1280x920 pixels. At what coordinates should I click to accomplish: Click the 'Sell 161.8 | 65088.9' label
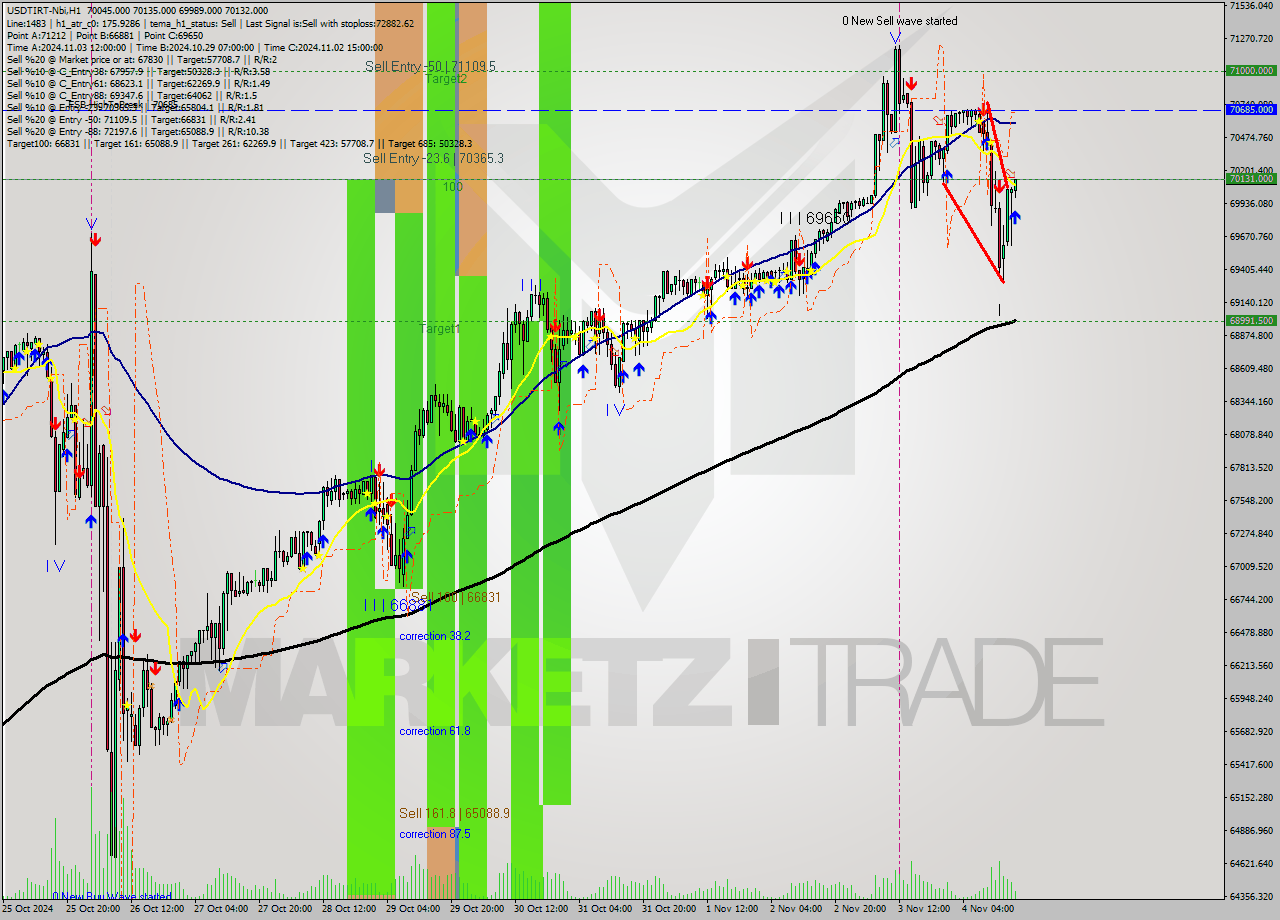pos(454,813)
